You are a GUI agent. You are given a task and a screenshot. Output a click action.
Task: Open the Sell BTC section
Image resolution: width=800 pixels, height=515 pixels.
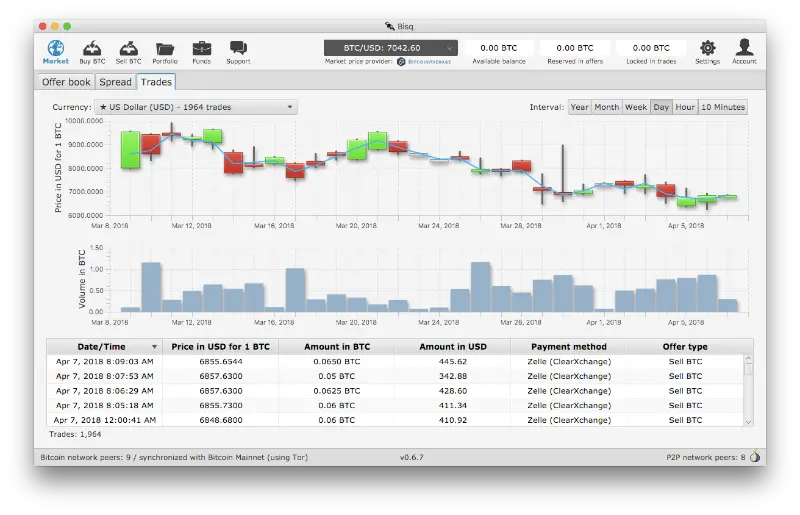click(129, 52)
